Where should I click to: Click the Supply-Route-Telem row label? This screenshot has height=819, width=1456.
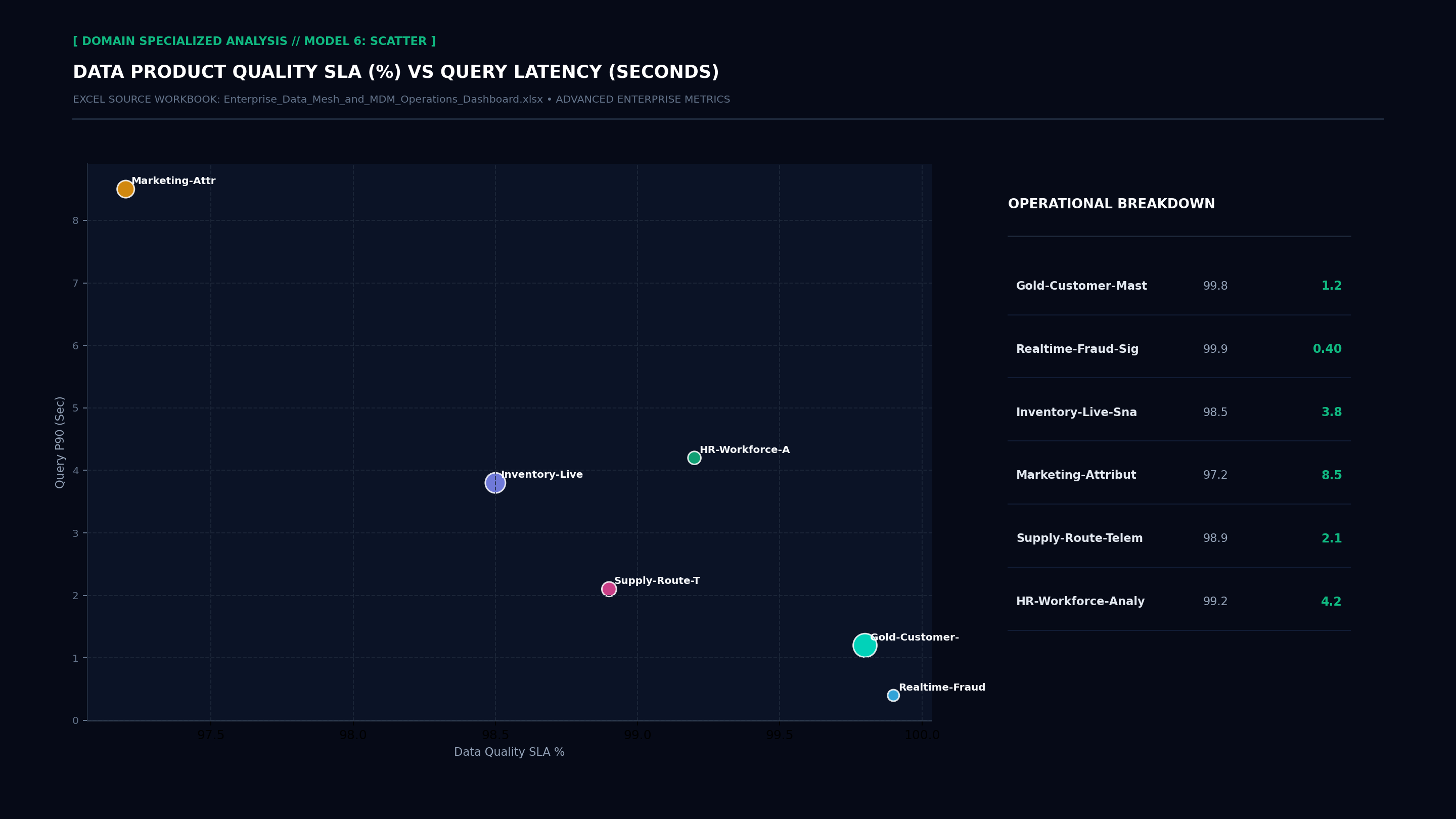pos(1079,538)
